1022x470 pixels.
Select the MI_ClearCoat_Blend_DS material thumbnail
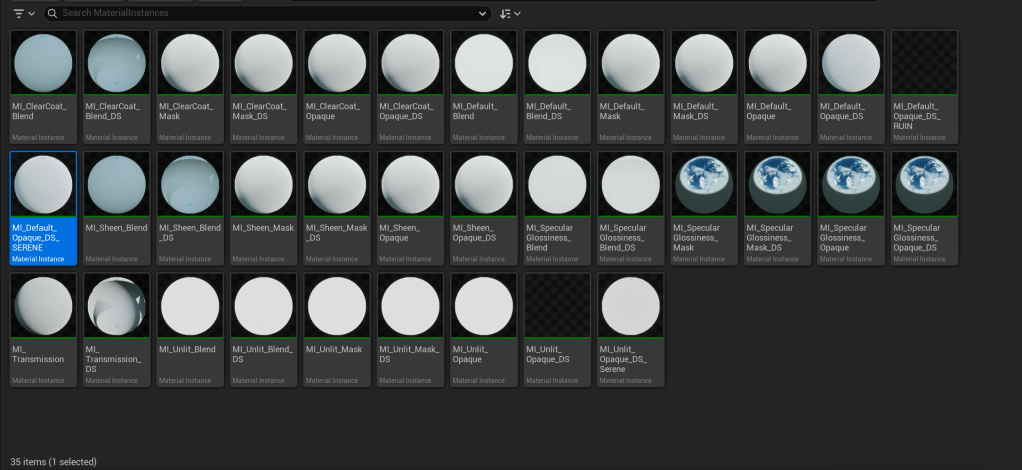click(116, 63)
